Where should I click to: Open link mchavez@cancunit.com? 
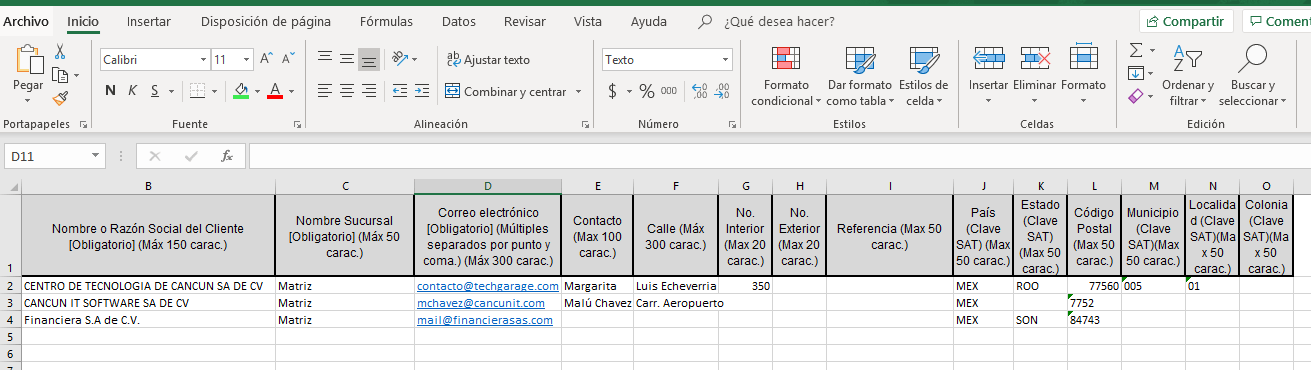pos(481,303)
